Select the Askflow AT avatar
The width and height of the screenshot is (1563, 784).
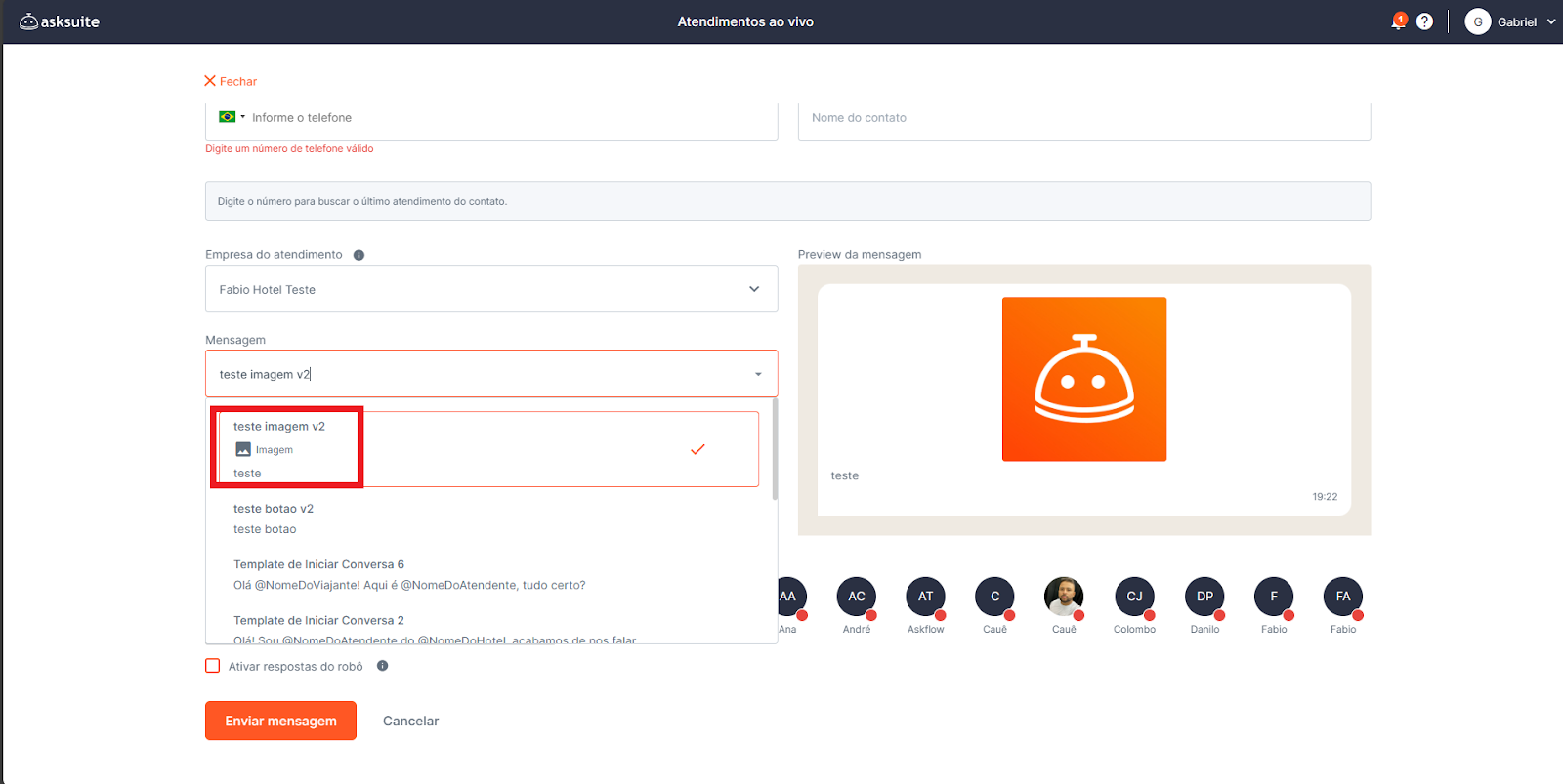(926, 597)
